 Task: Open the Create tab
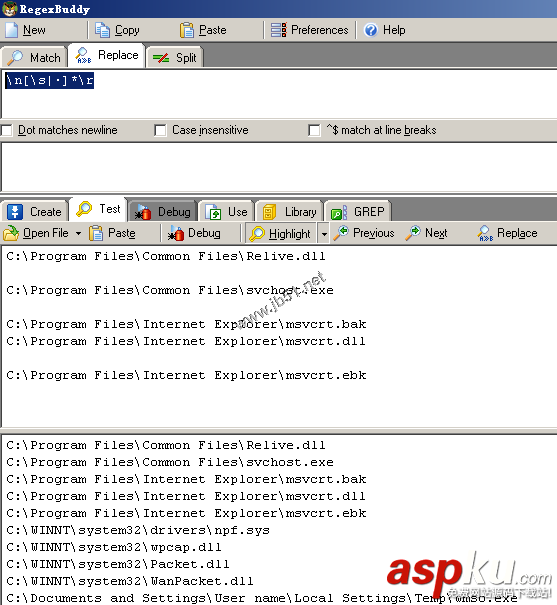[x=35, y=211]
